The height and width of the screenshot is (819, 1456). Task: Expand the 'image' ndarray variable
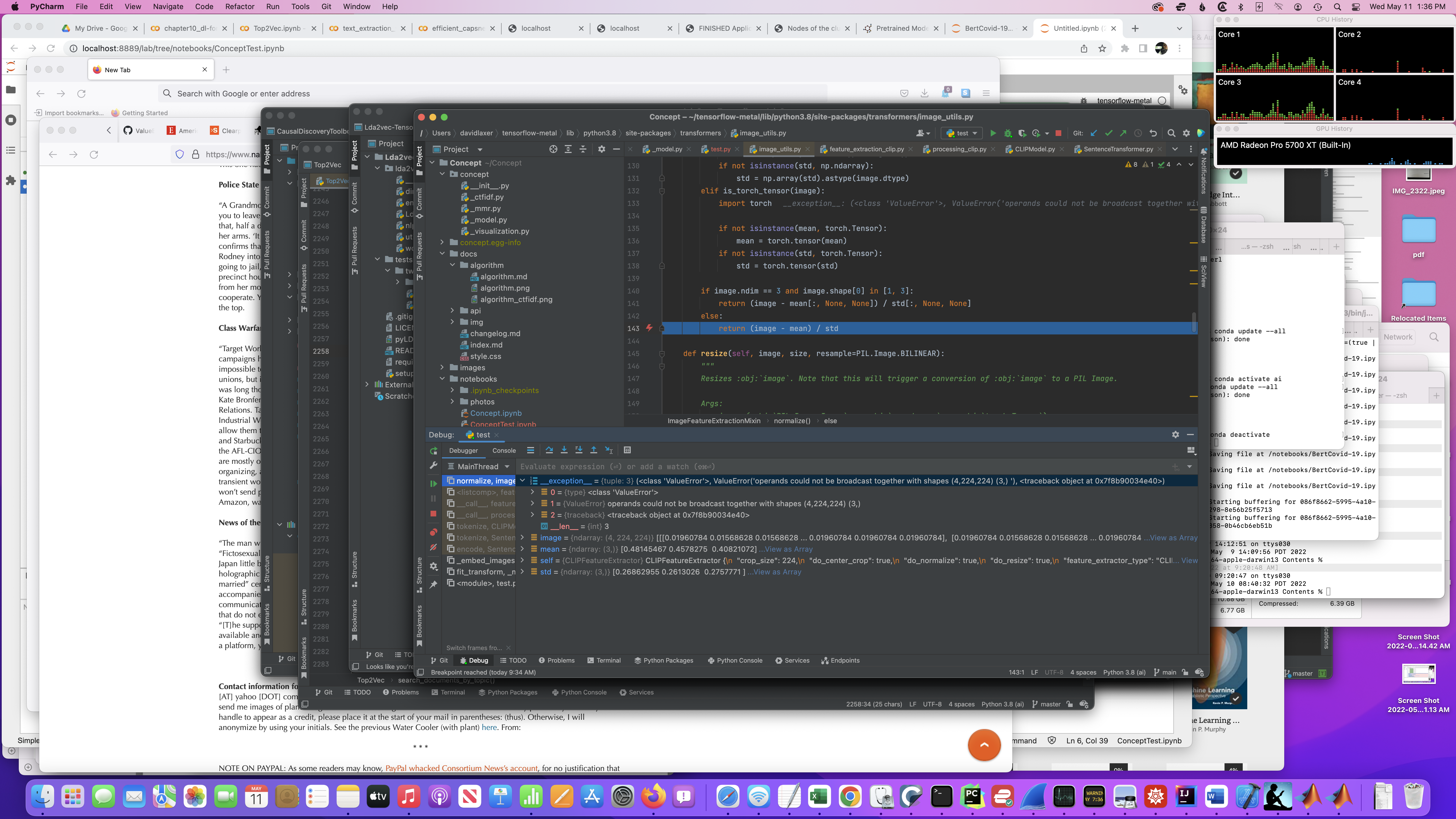click(522, 538)
